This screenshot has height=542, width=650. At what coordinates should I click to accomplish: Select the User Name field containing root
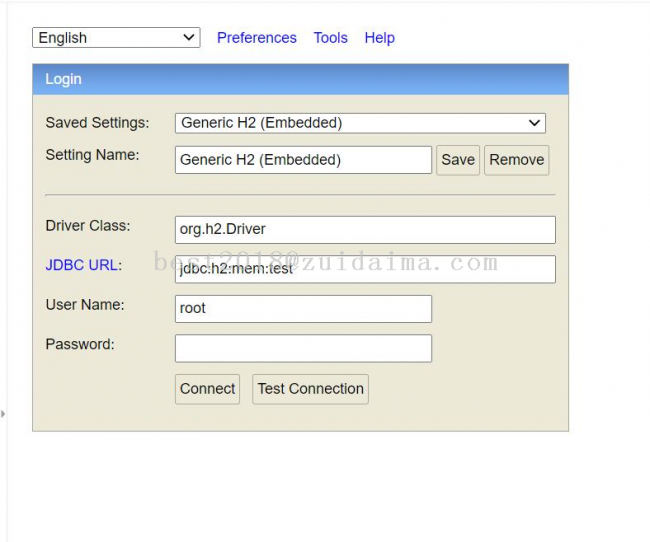(303, 309)
